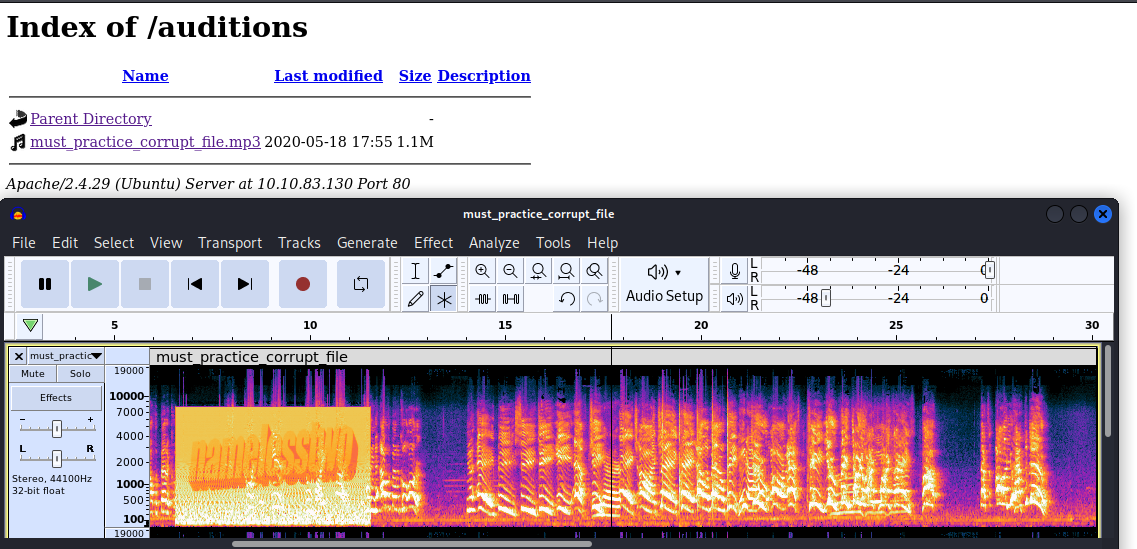Select the Draw pencil tool

click(416, 298)
